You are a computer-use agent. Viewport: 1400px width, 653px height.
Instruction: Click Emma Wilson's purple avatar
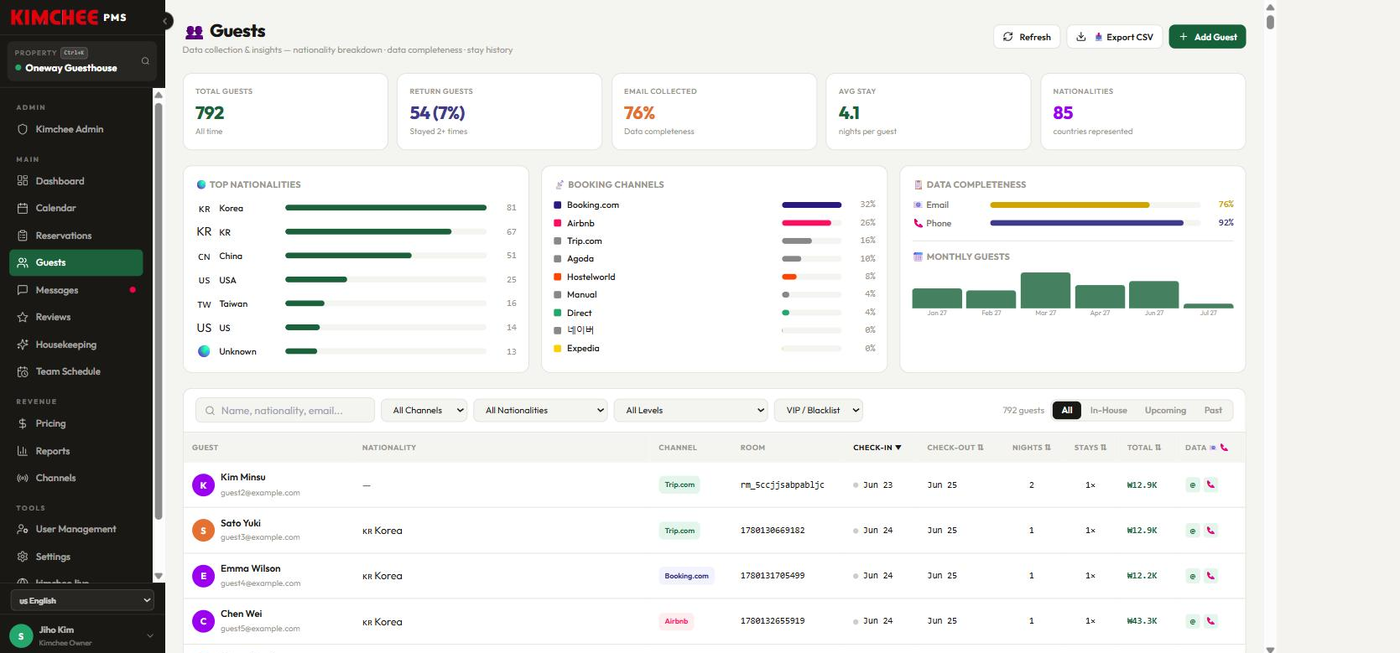[203, 576]
